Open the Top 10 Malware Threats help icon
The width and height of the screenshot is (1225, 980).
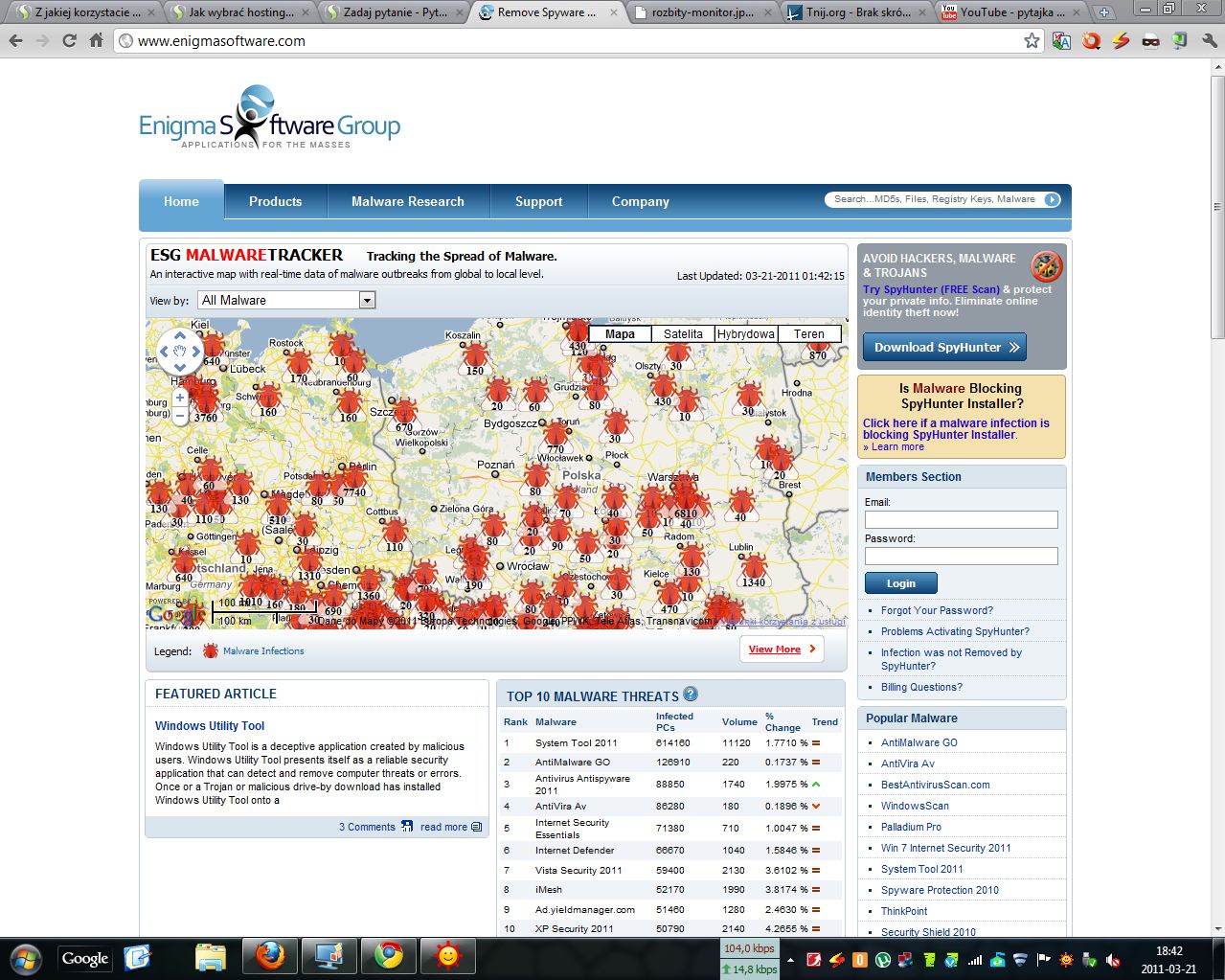pos(691,695)
